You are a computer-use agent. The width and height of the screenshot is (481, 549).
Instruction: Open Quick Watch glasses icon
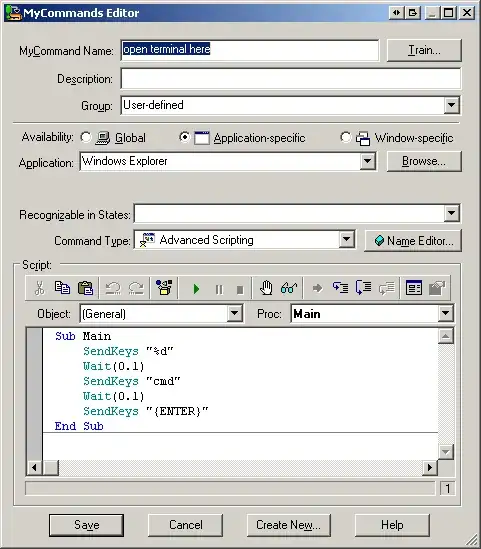tap(289, 289)
